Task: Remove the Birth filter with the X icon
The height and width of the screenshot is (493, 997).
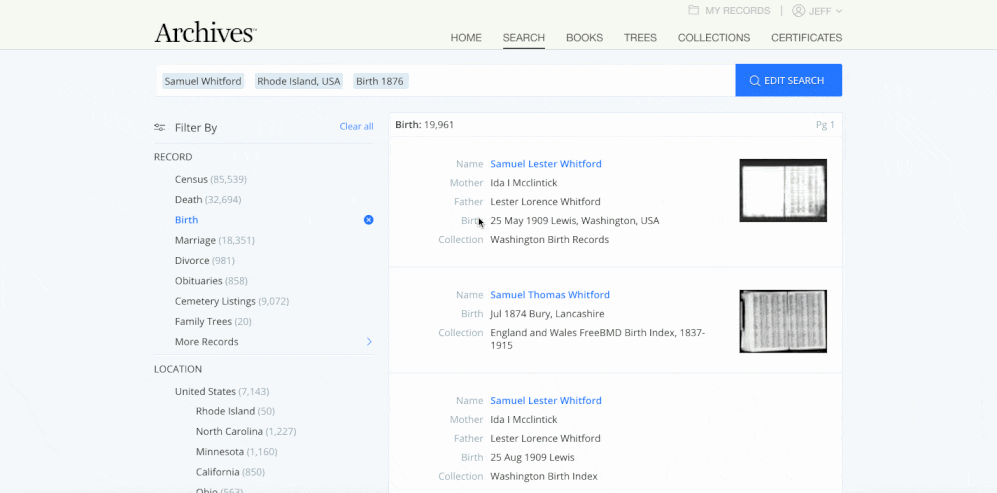Action: coord(368,219)
